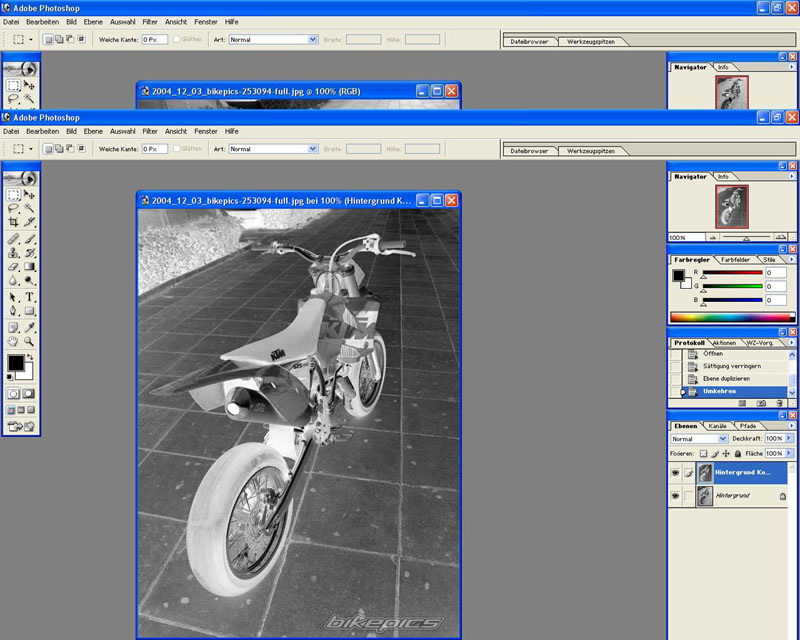Click the trash button in Protokoll panel
The width and height of the screenshot is (800, 640).
click(780, 403)
